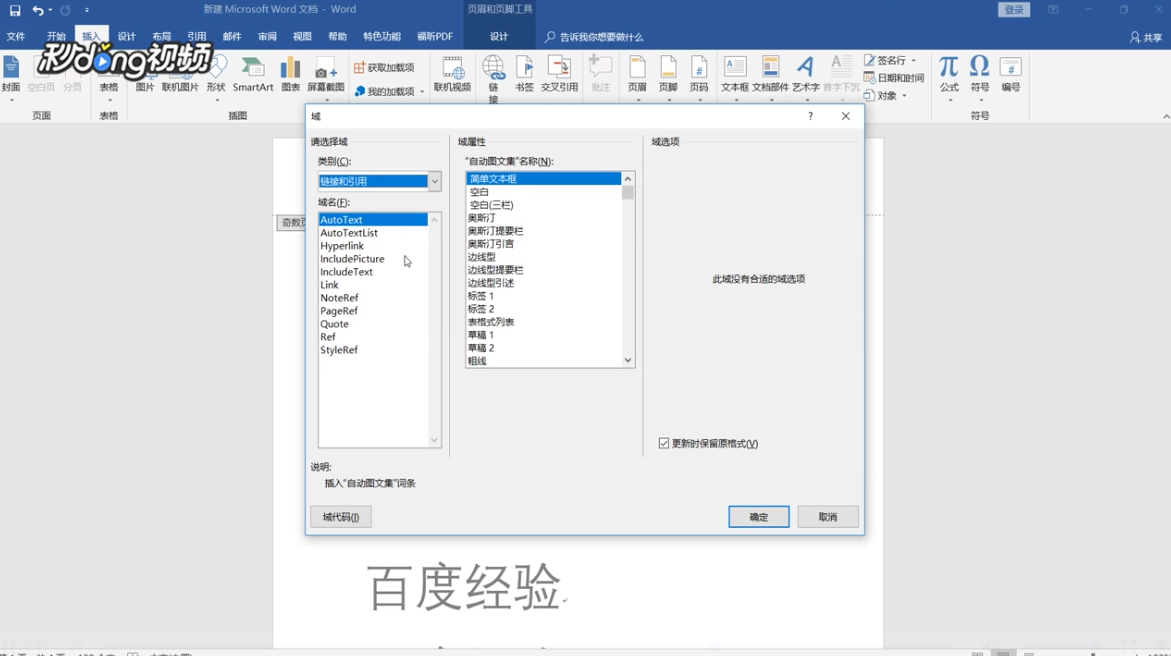
Task: Select IncludePicture field name
Action: point(373,259)
